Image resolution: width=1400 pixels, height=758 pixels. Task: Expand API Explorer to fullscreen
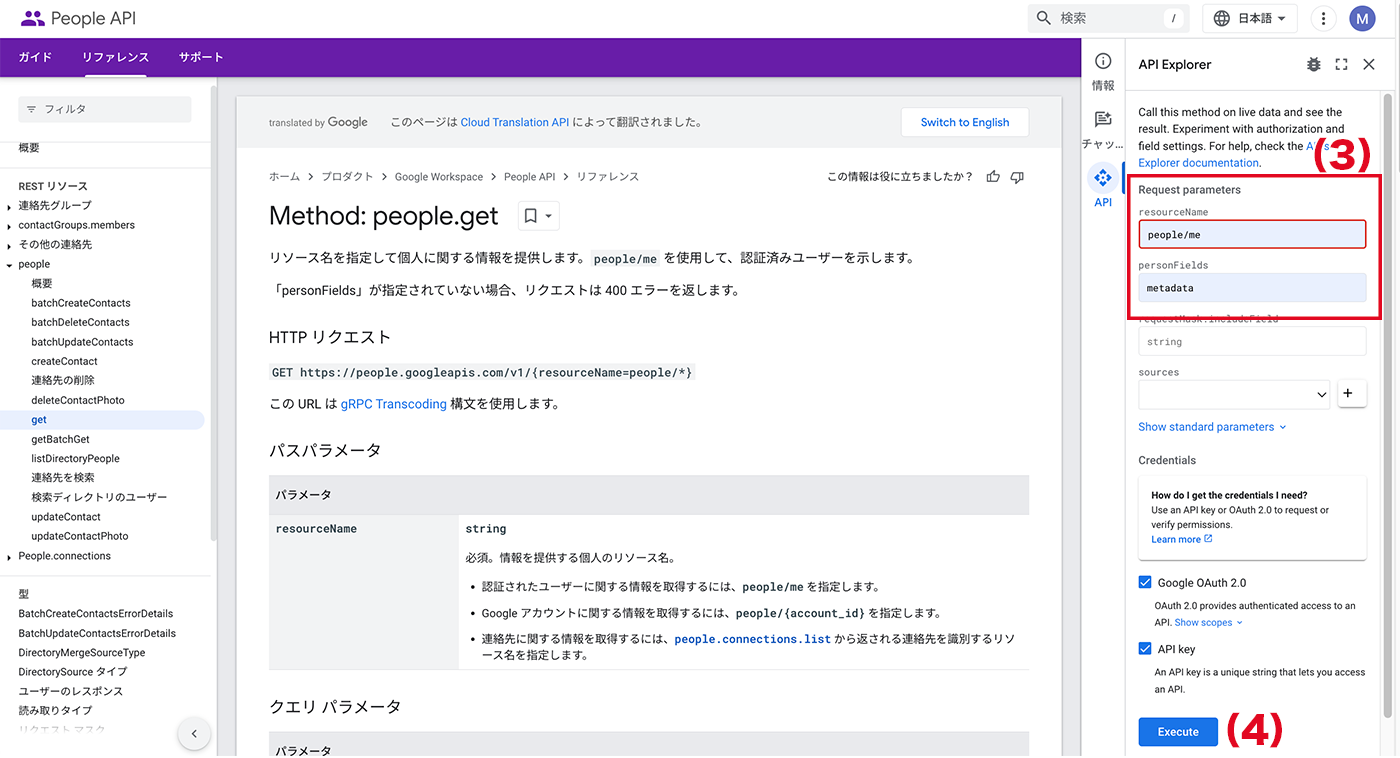click(x=1341, y=64)
